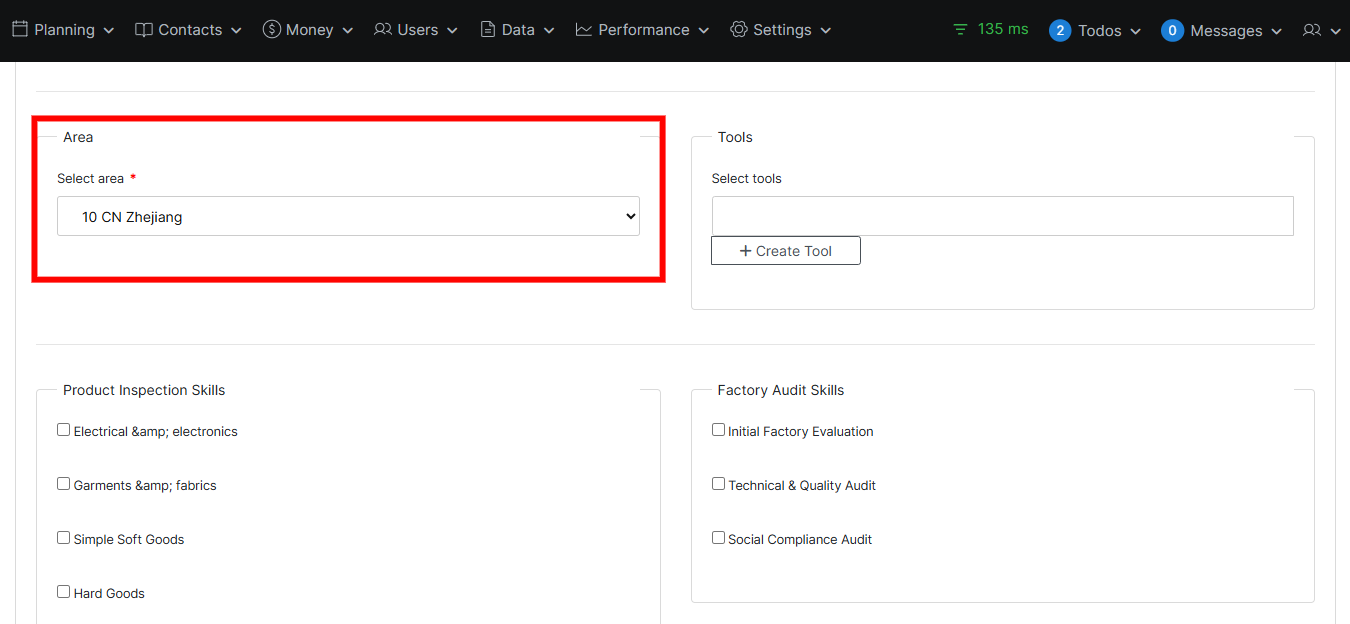Expand the Messages dropdown
The image size is (1350, 624).
(1222, 31)
